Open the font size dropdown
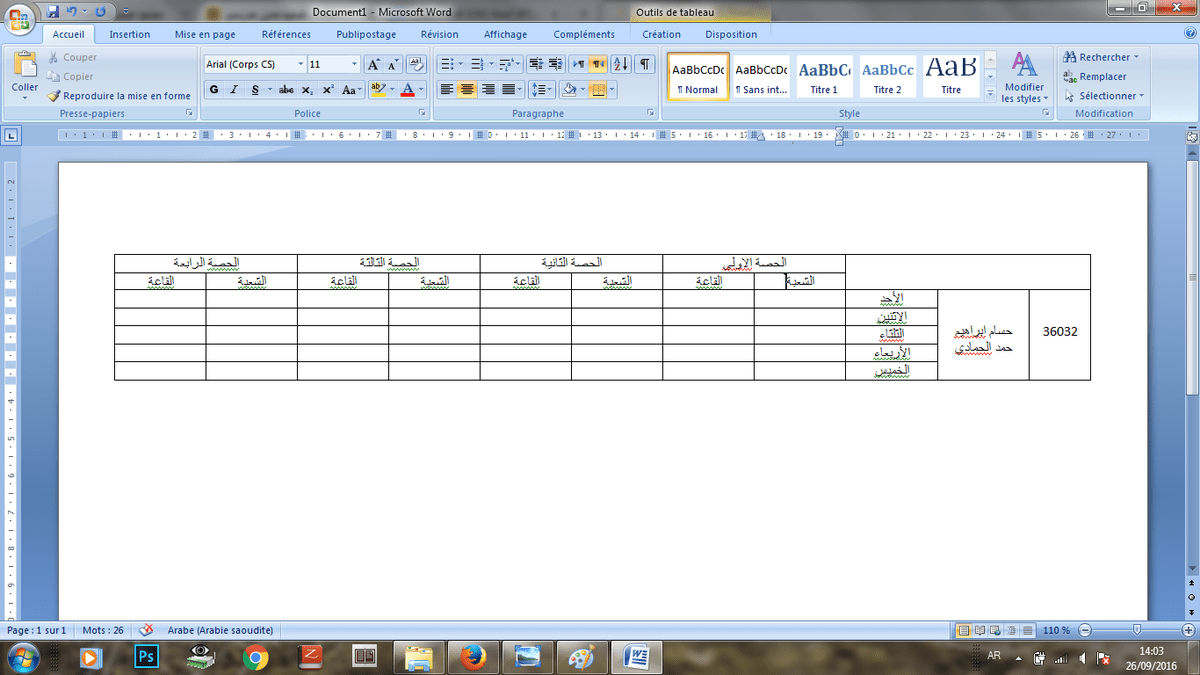This screenshot has height=675, width=1200. click(354, 64)
